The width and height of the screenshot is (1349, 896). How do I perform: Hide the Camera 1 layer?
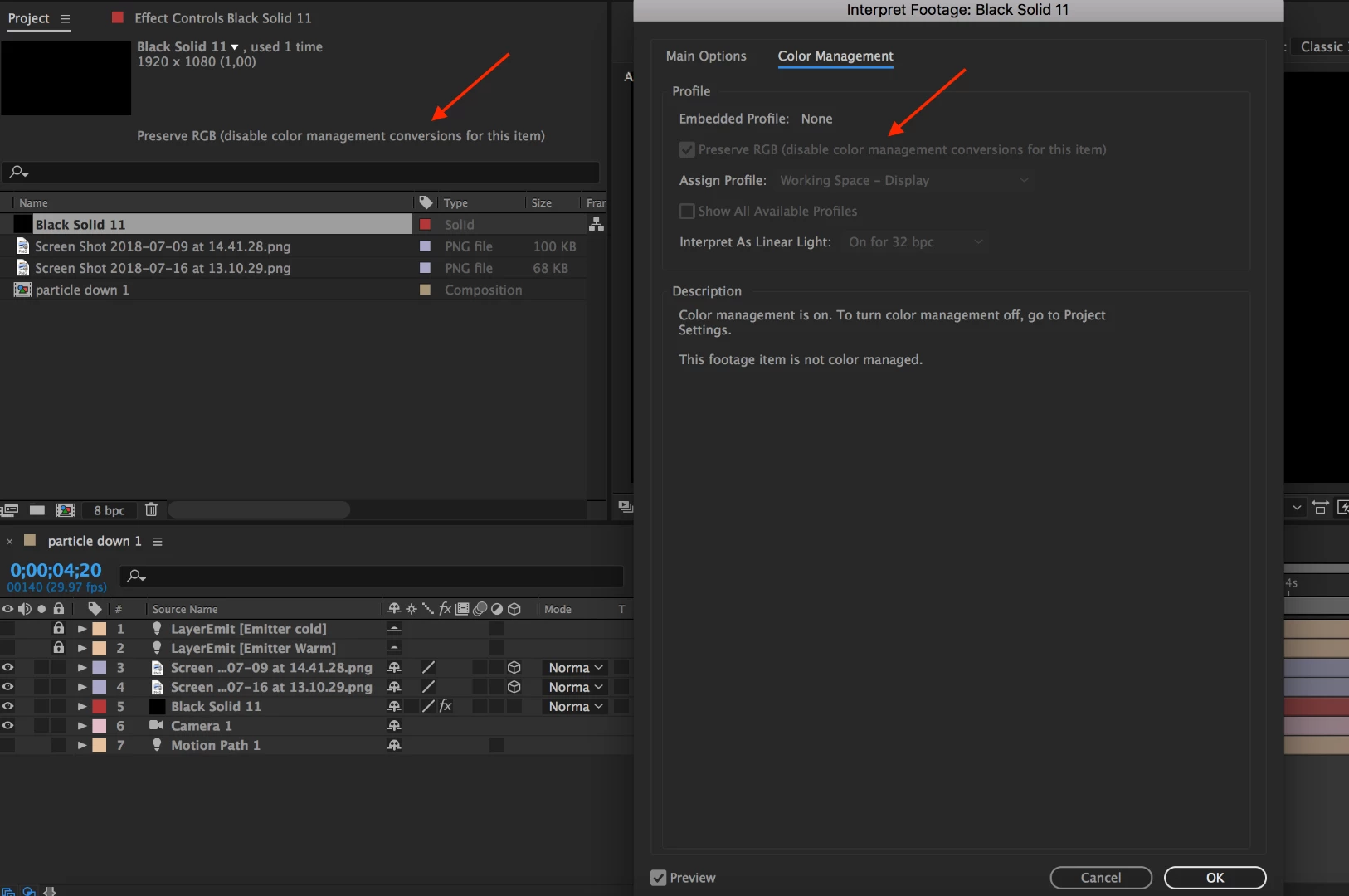tap(7, 726)
